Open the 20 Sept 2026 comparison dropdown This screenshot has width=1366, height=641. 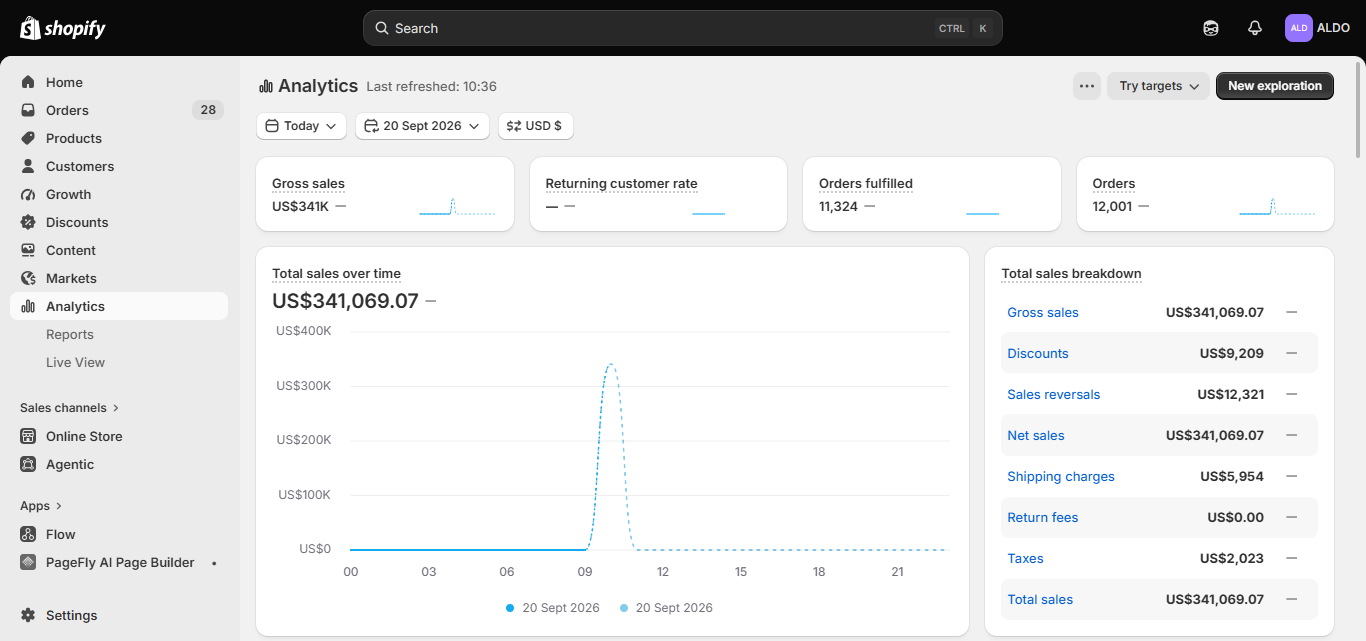click(423, 126)
